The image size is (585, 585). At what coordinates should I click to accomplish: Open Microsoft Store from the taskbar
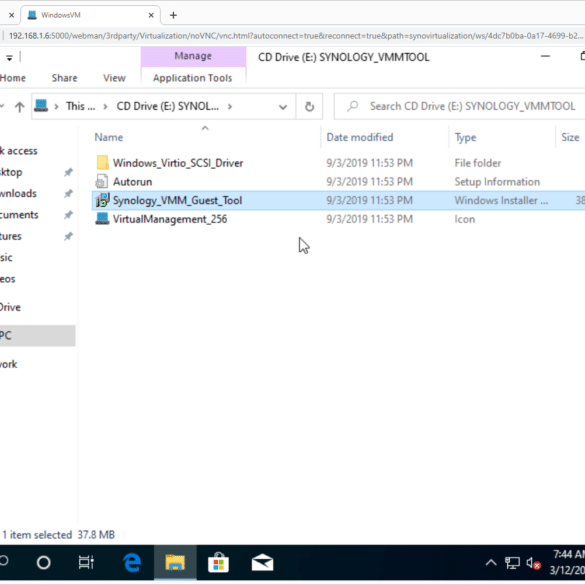point(218,563)
